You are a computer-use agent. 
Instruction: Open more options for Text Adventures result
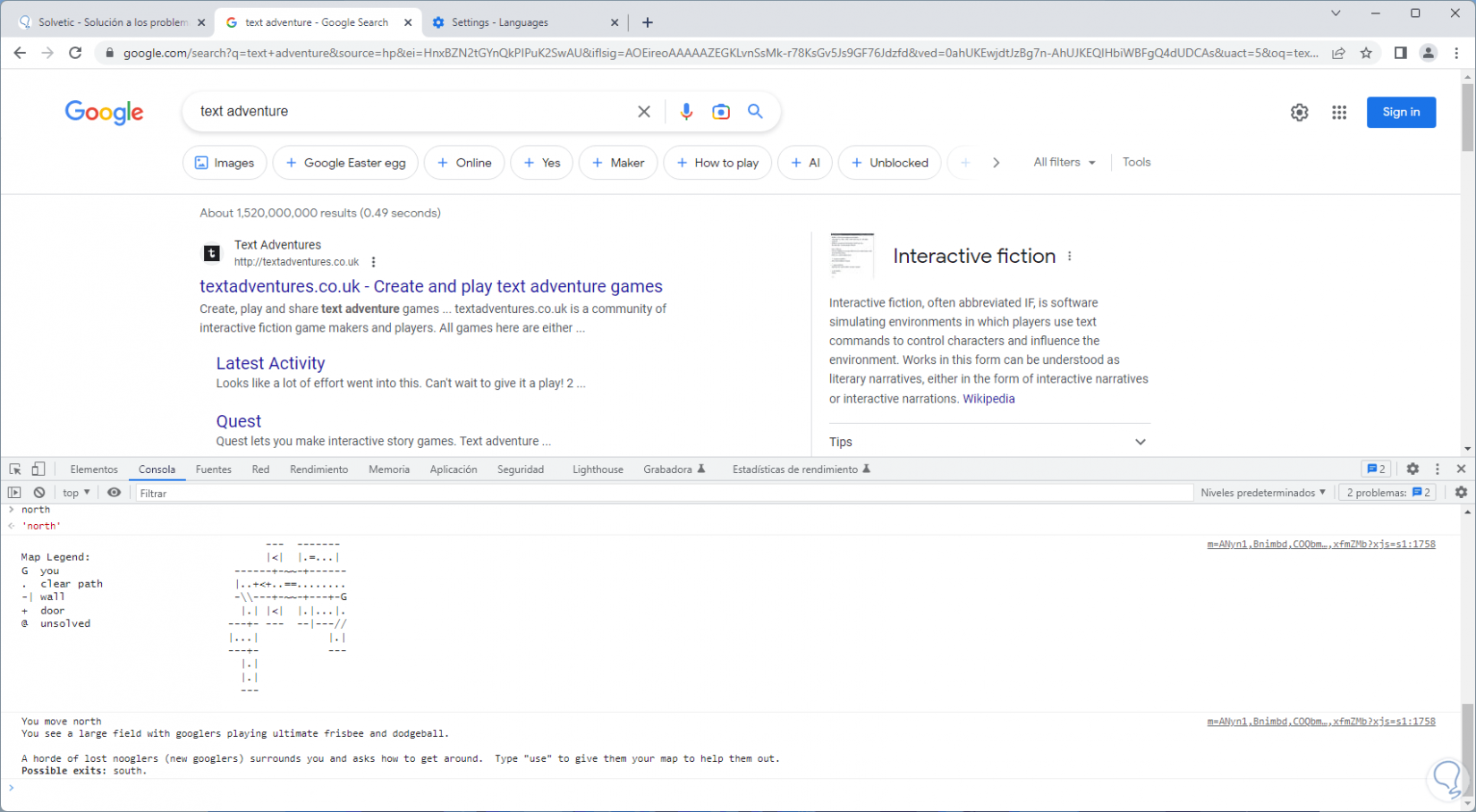point(373,262)
